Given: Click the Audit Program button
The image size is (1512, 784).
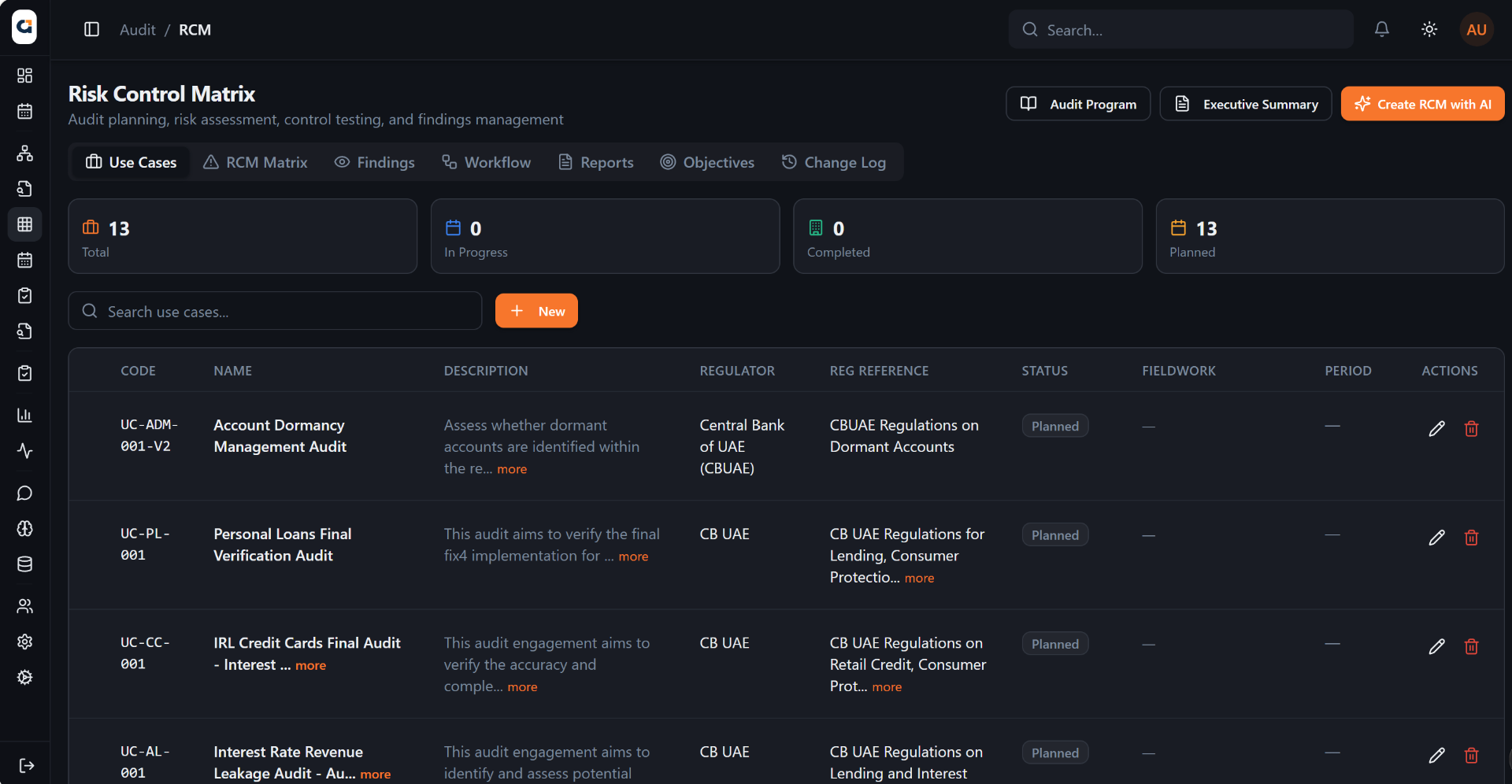Looking at the screenshot, I should click(x=1078, y=104).
